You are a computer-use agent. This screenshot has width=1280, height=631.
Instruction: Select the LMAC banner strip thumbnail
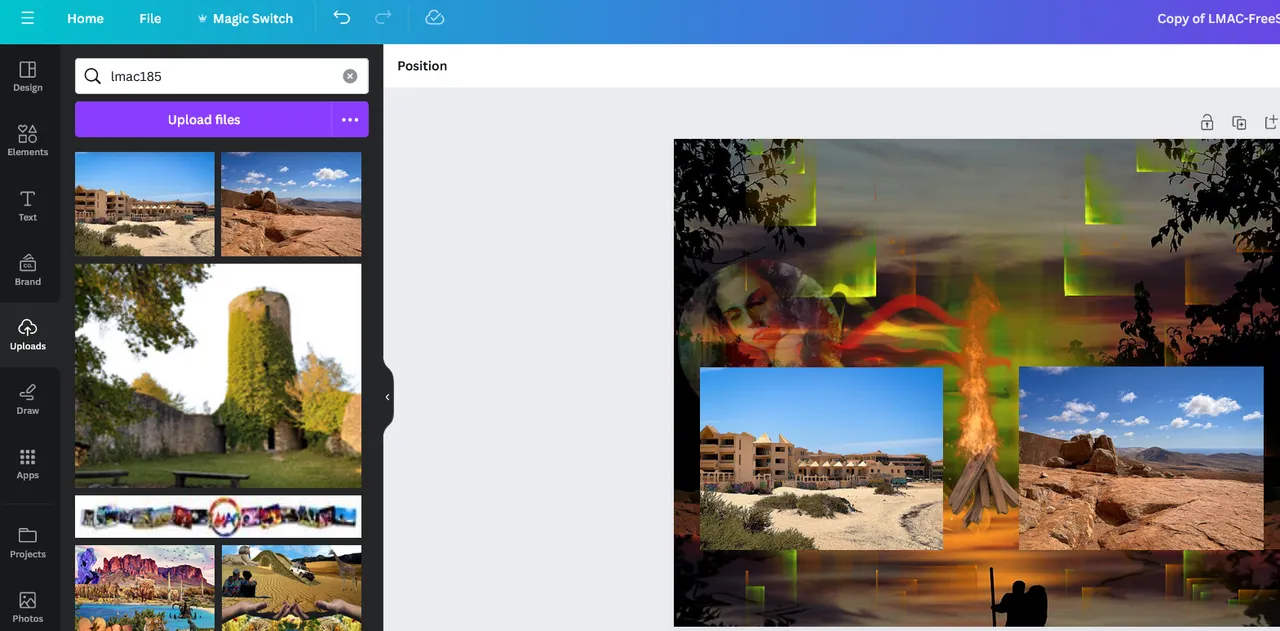[x=218, y=517]
